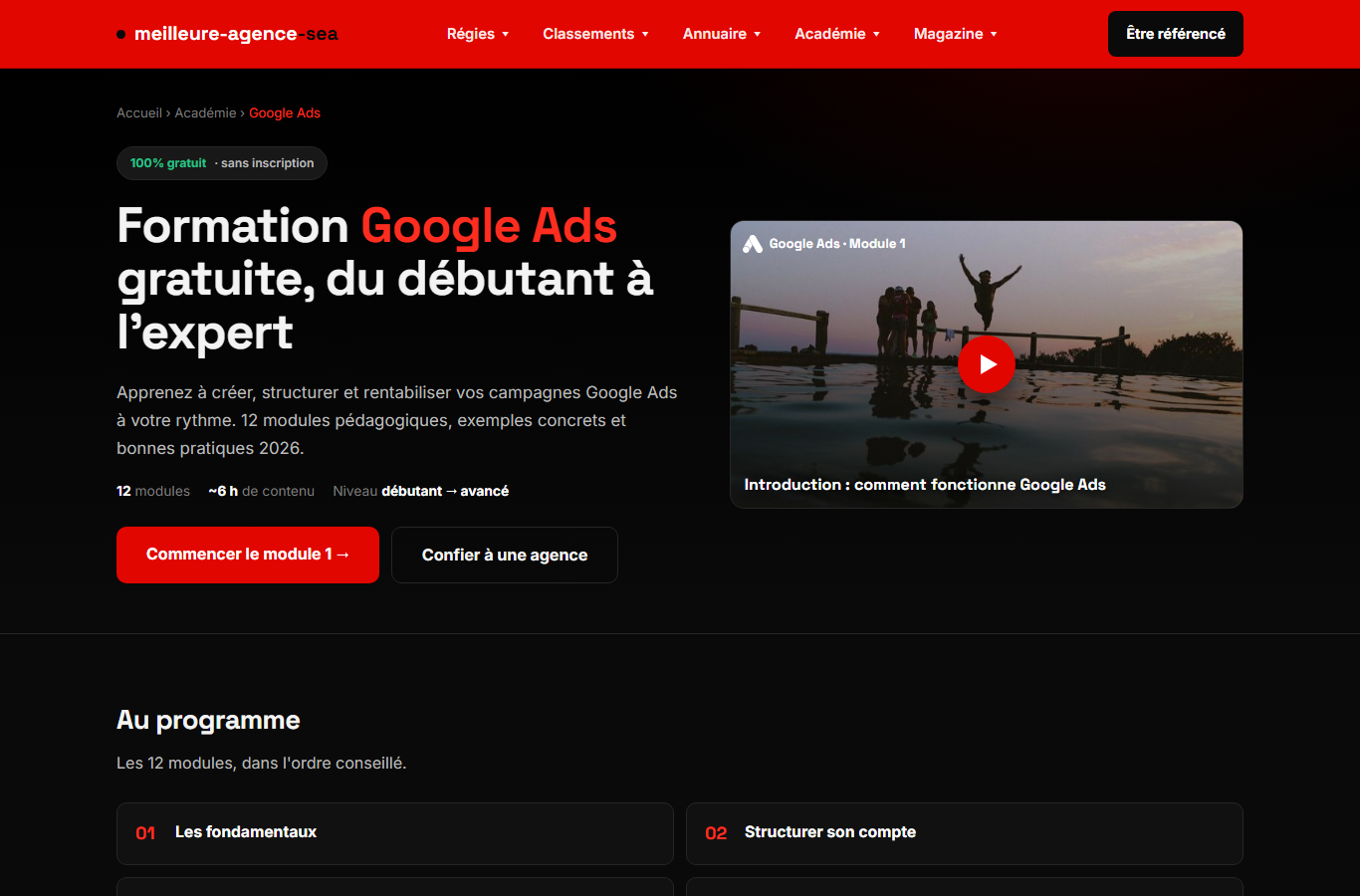Go to Accueil via breadcrumb
The image size is (1360, 896).
click(139, 112)
